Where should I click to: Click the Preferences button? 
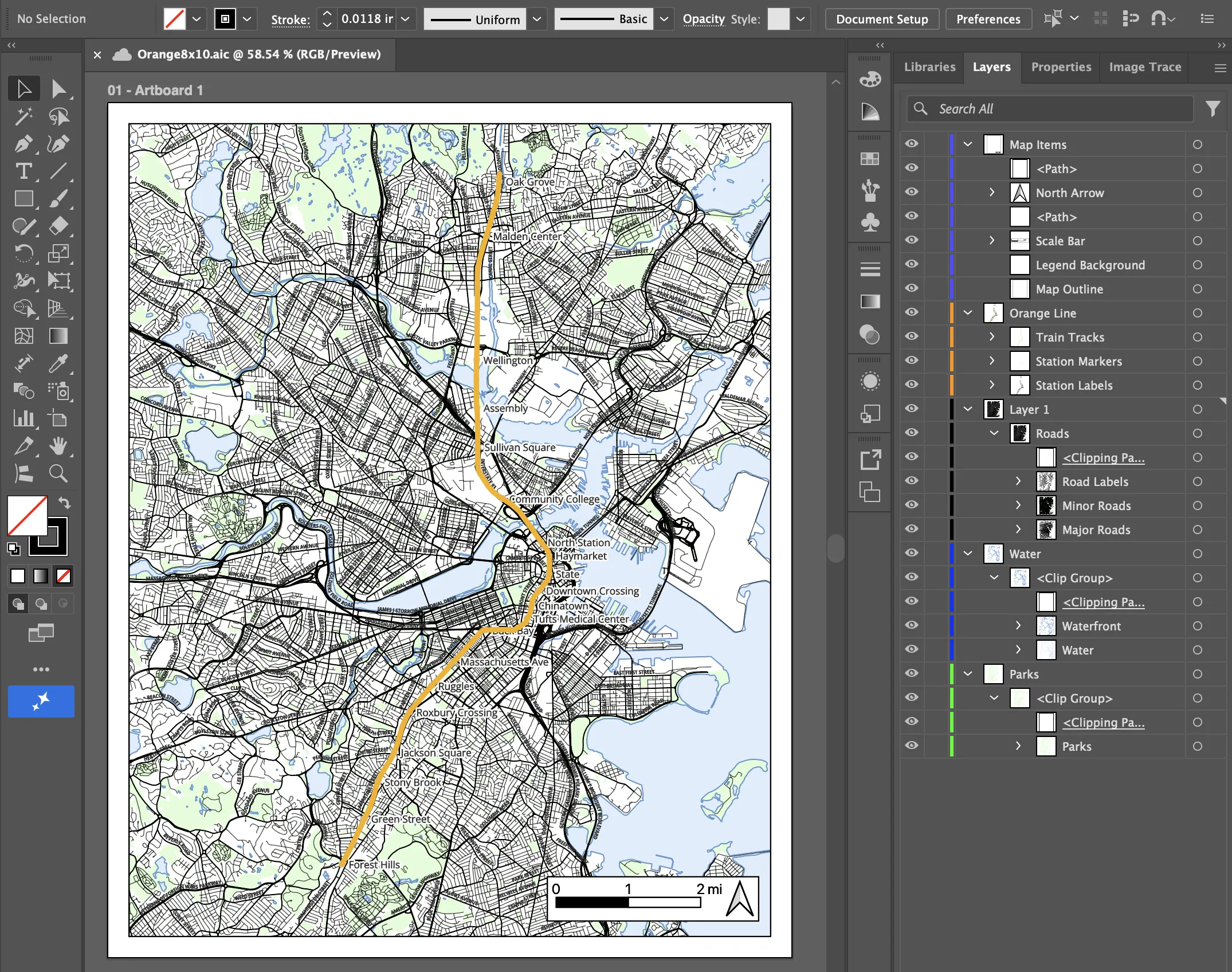(x=988, y=19)
